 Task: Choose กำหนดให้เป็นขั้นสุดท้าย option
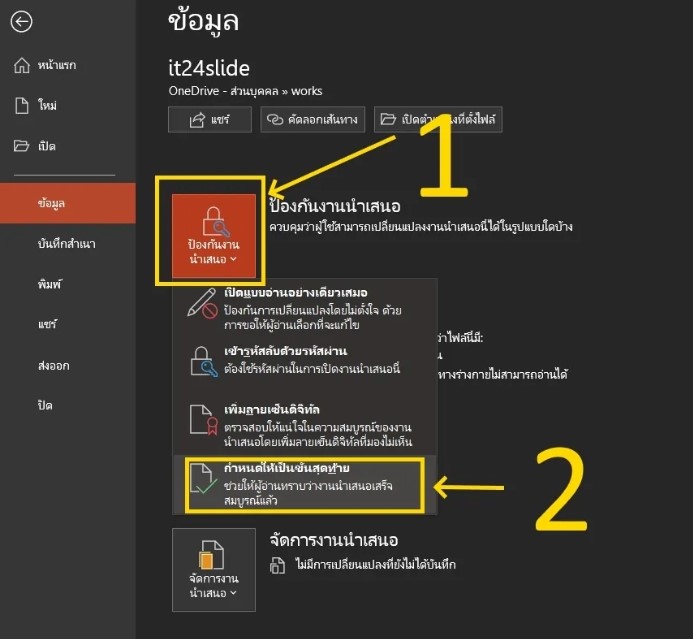pos(305,485)
